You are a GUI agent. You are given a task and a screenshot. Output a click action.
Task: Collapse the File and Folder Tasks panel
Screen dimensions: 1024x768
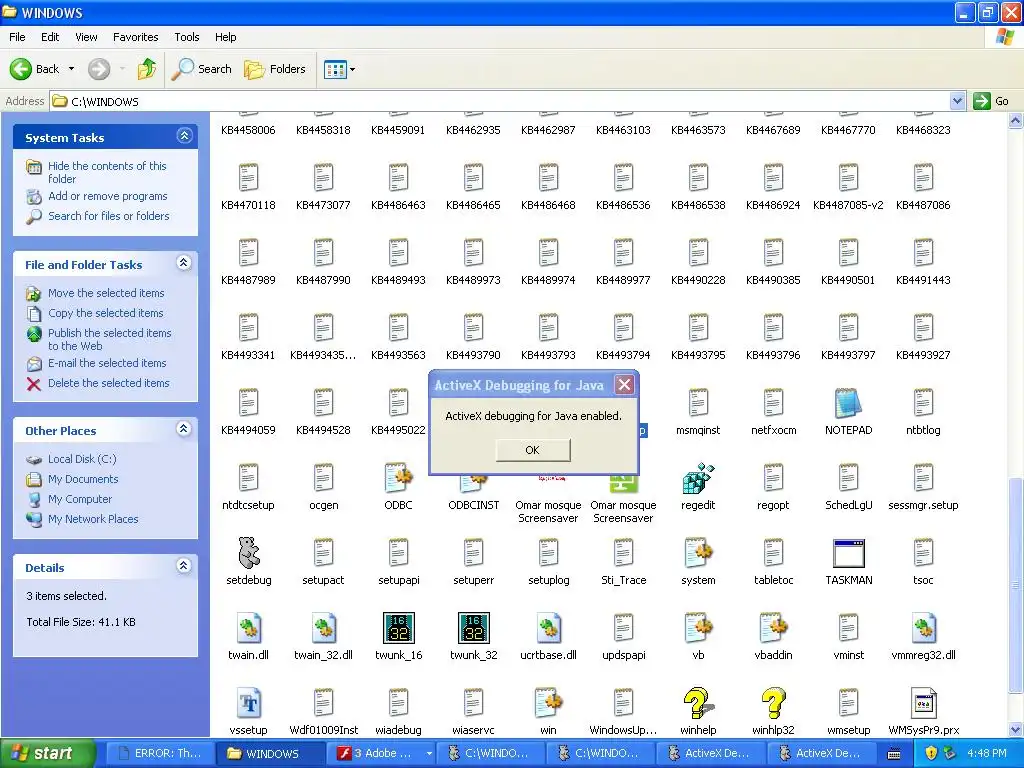point(184,263)
